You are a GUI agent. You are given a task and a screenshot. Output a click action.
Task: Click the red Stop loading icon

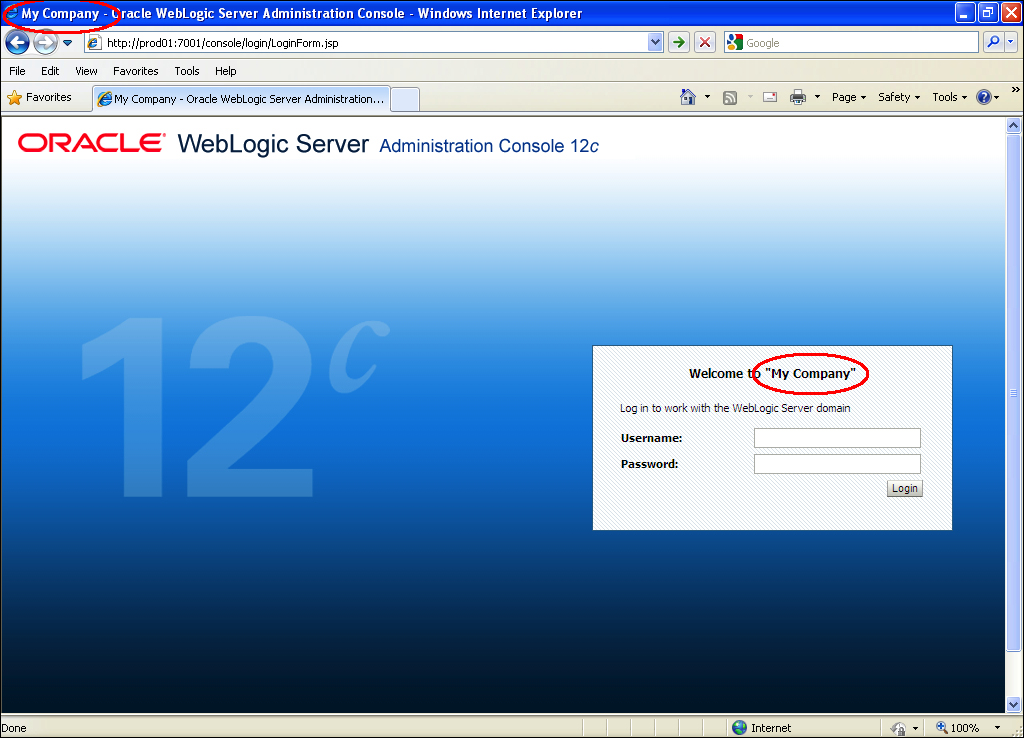(x=705, y=43)
